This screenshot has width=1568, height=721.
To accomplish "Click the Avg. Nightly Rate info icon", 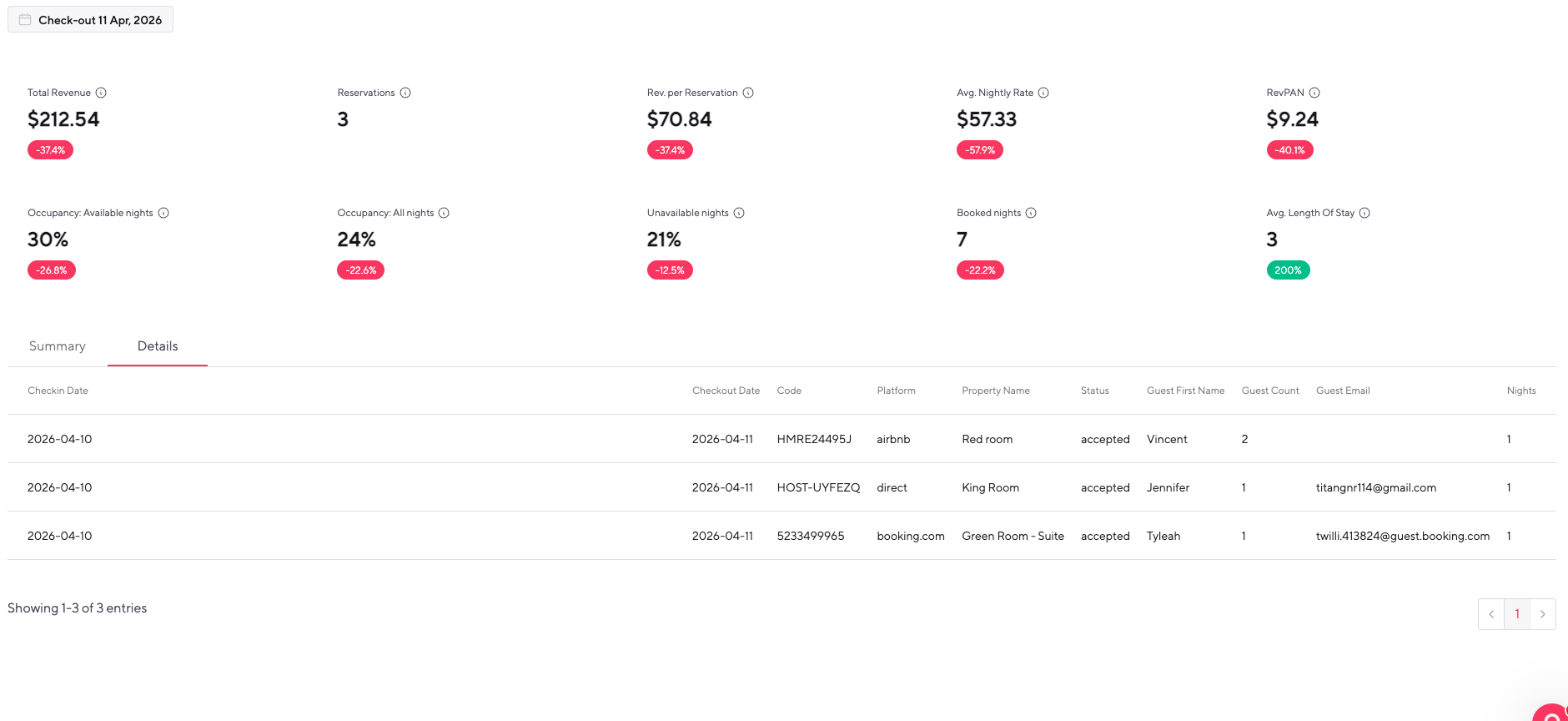I will pyautogui.click(x=1043, y=93).
